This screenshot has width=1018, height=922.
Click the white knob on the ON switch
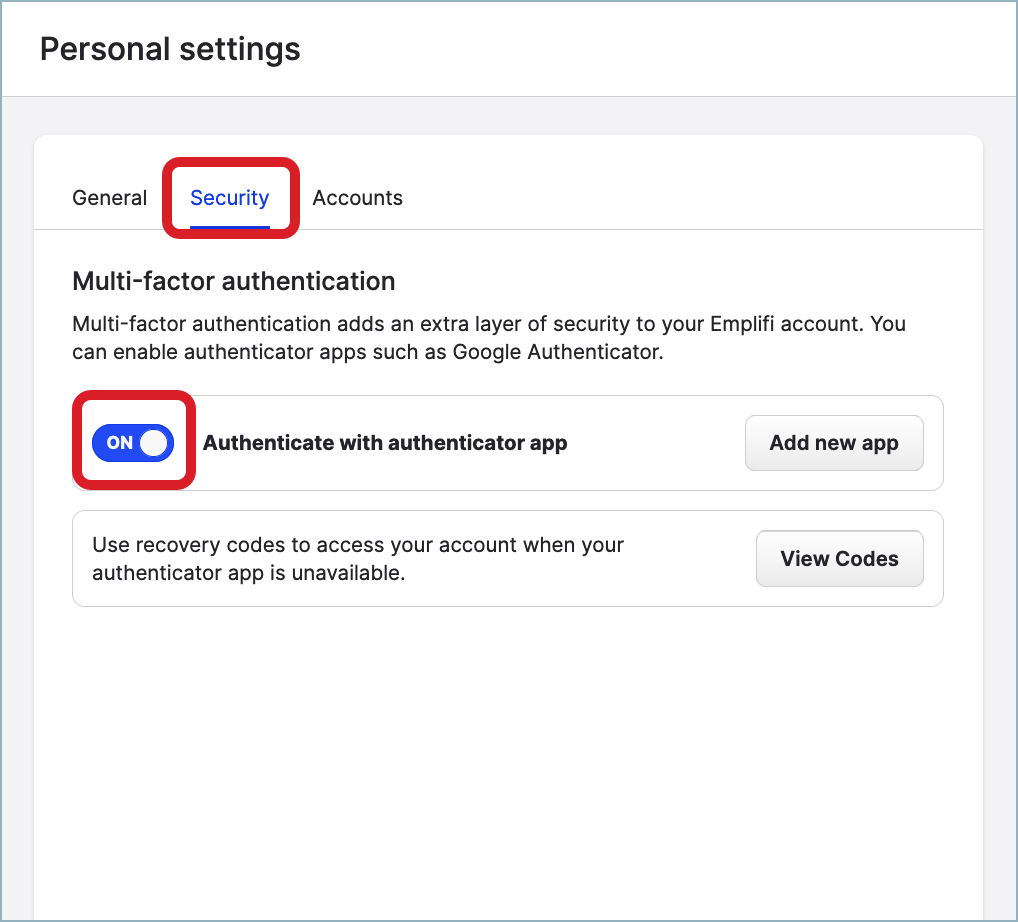[153, 443]
